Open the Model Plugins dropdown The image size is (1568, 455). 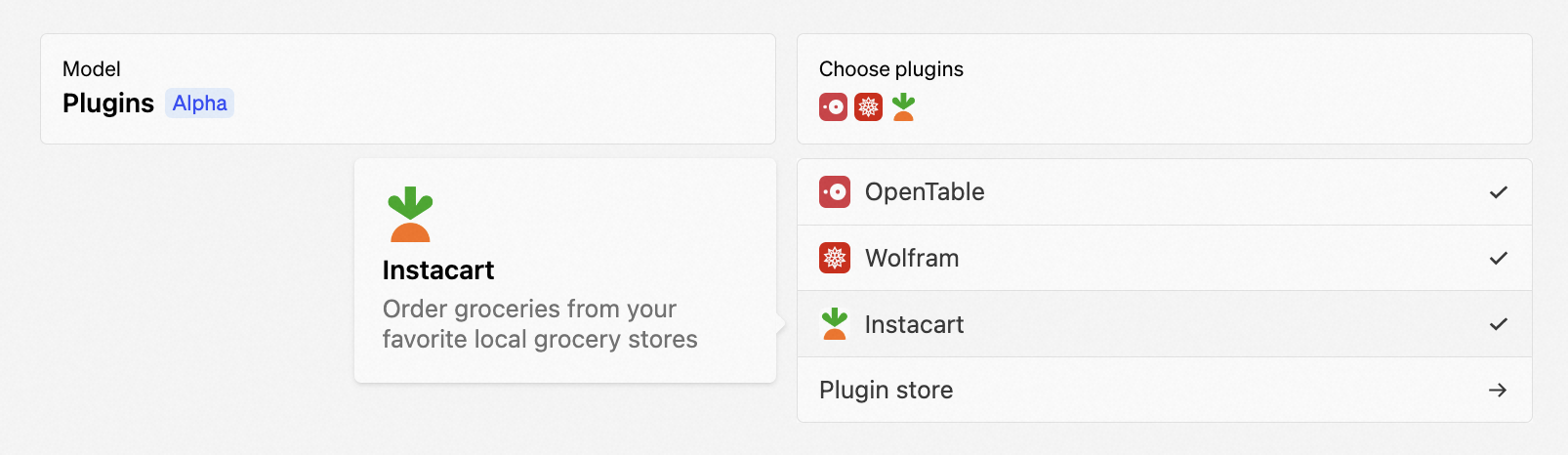pyautogui.click(x=408, y=89)
